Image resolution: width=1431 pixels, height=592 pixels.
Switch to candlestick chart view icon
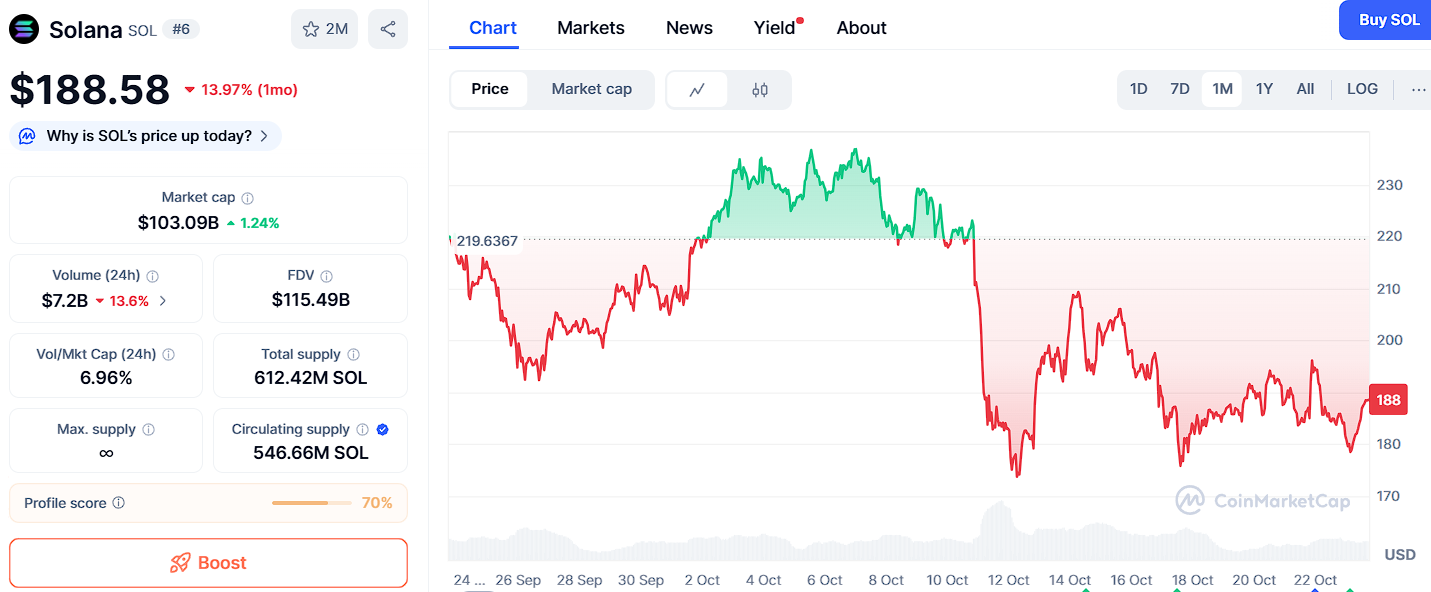click(x=760, y=90)
